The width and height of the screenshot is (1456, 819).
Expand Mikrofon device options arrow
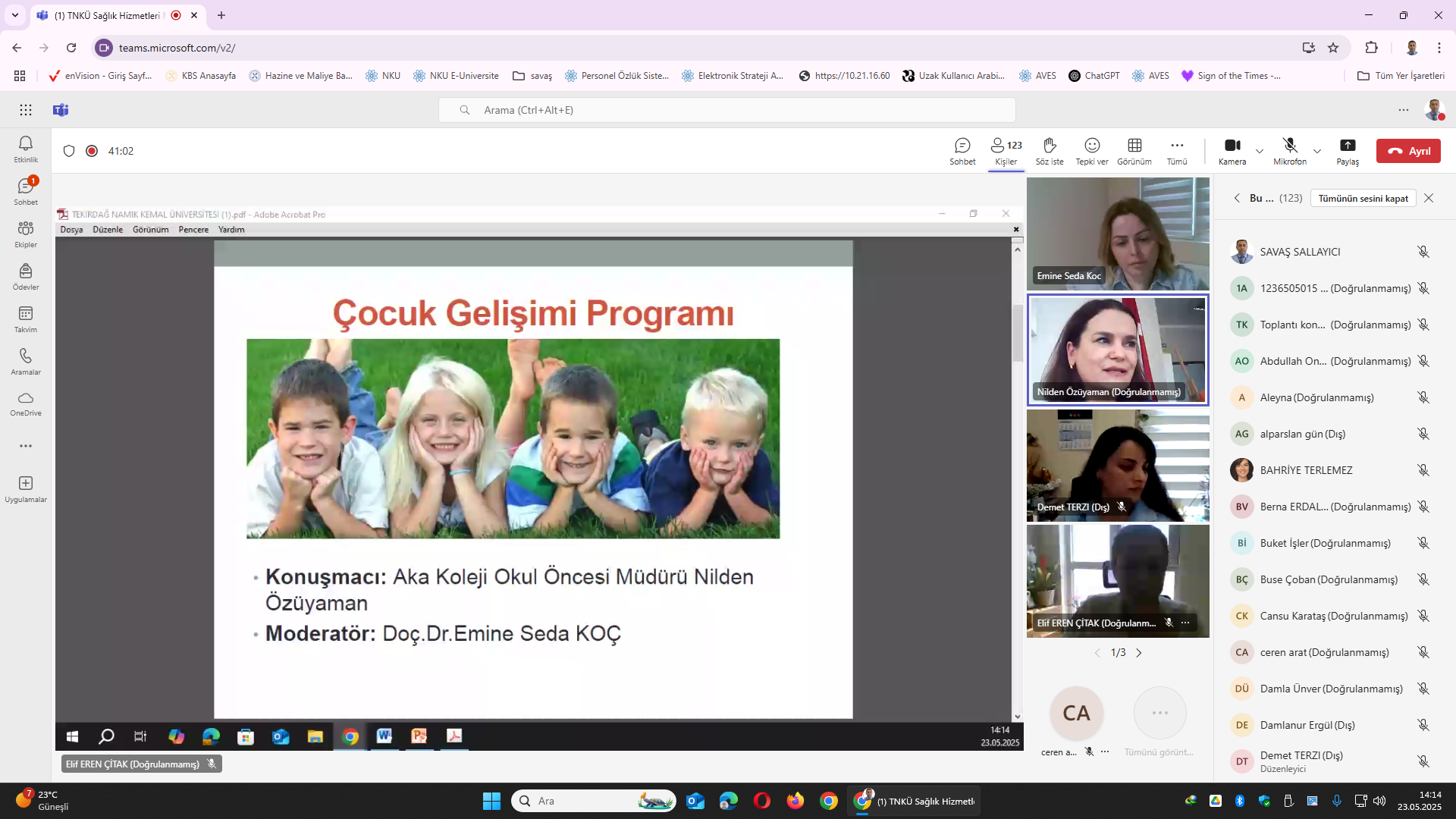1317,151
